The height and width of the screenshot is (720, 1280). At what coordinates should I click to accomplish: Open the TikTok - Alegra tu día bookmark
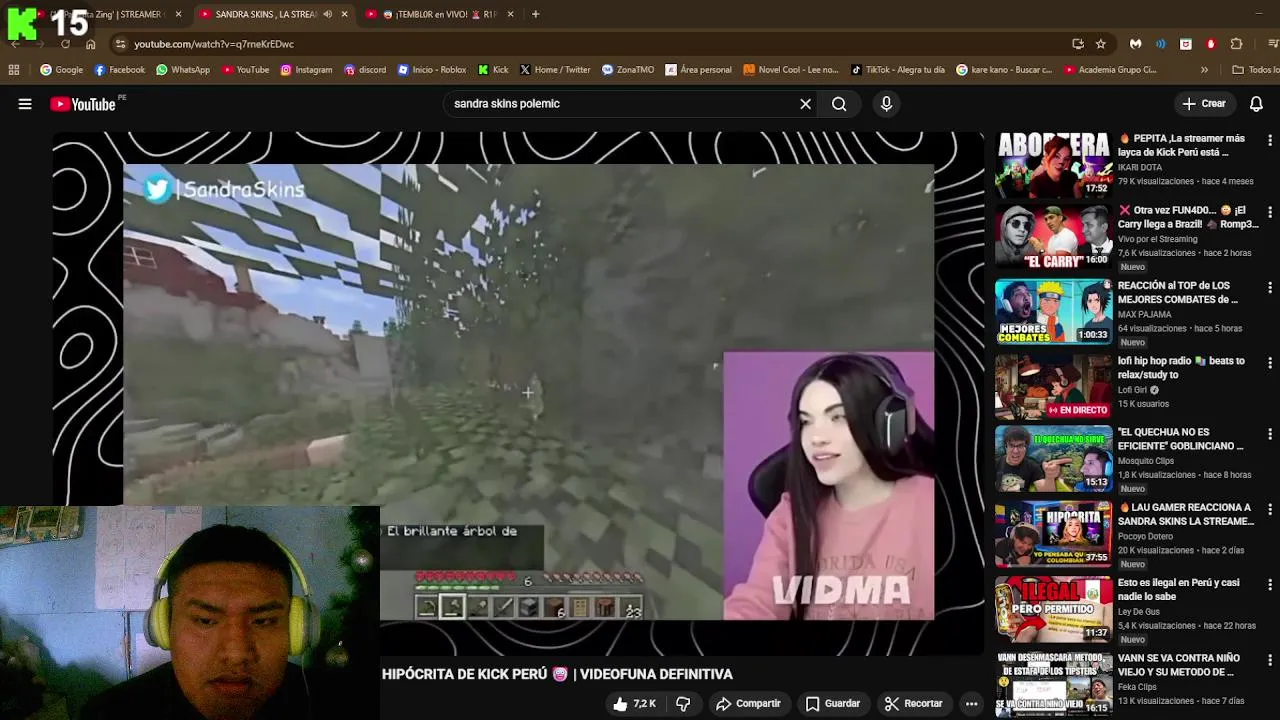(x=898, y=70)
